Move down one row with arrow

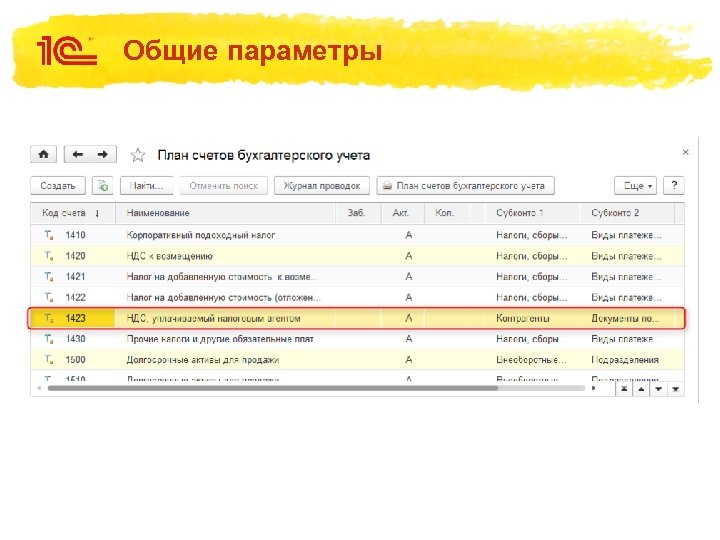(658, 389)
